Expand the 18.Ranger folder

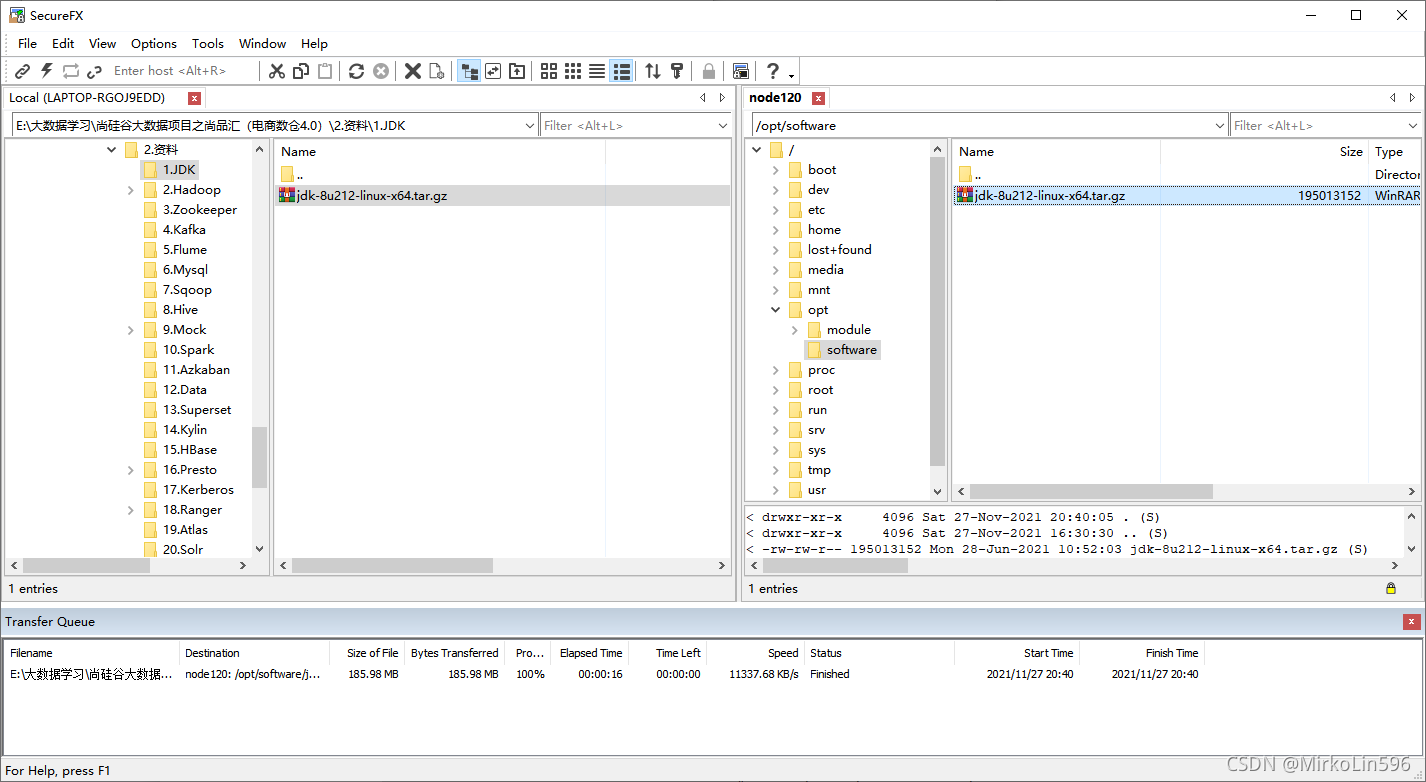131,510
